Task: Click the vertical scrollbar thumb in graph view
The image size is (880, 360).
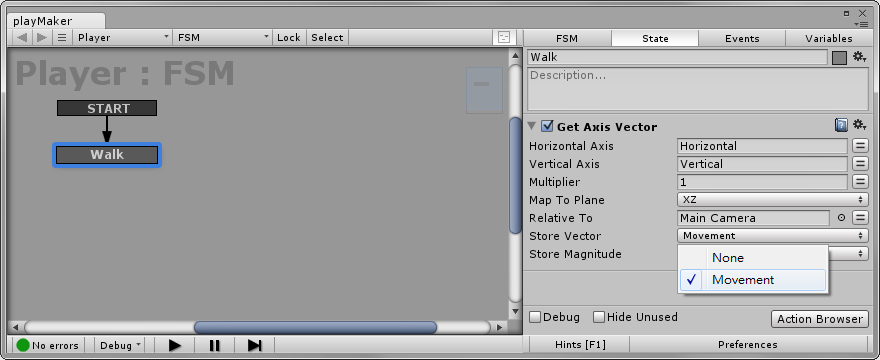Action: point(515,175)
